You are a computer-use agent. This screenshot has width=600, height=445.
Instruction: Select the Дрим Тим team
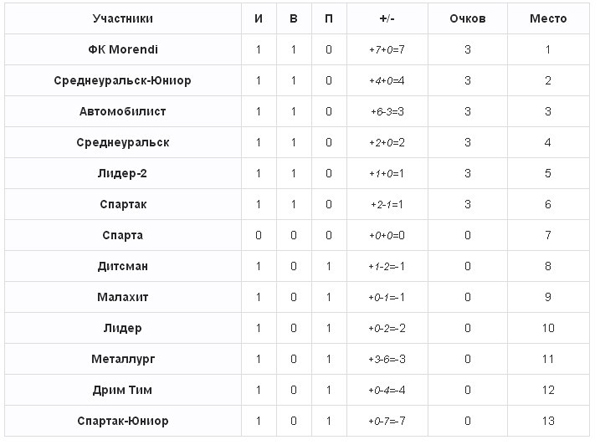tap(122, 390)
